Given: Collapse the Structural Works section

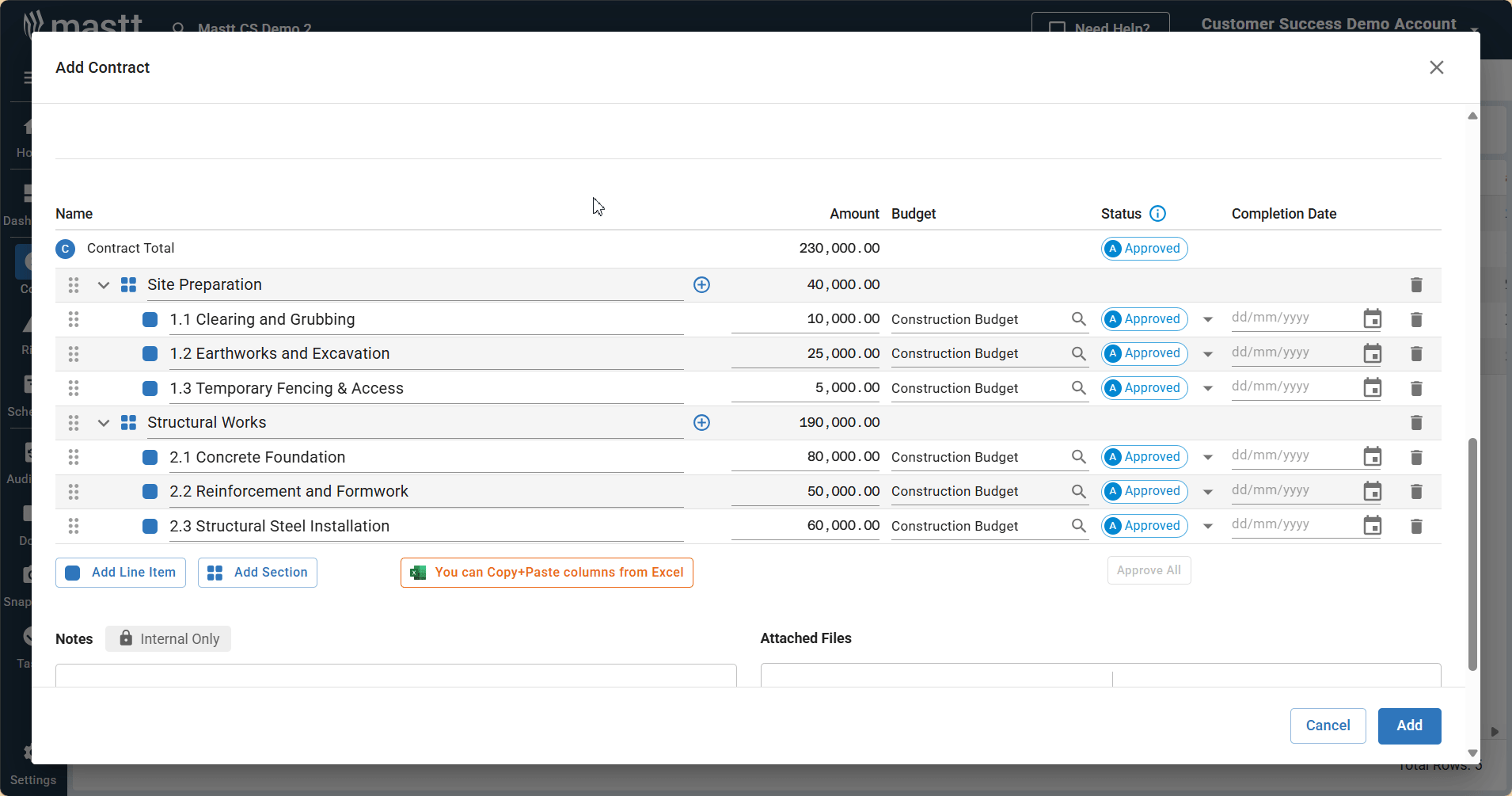Looking at the screenshot, I should point(103,422).
